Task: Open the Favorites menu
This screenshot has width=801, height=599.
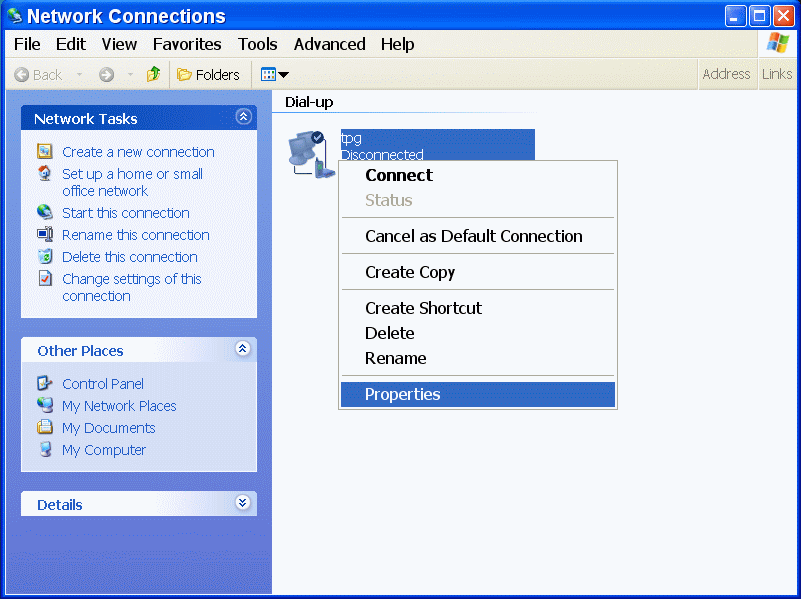Action: click(187, 44)
